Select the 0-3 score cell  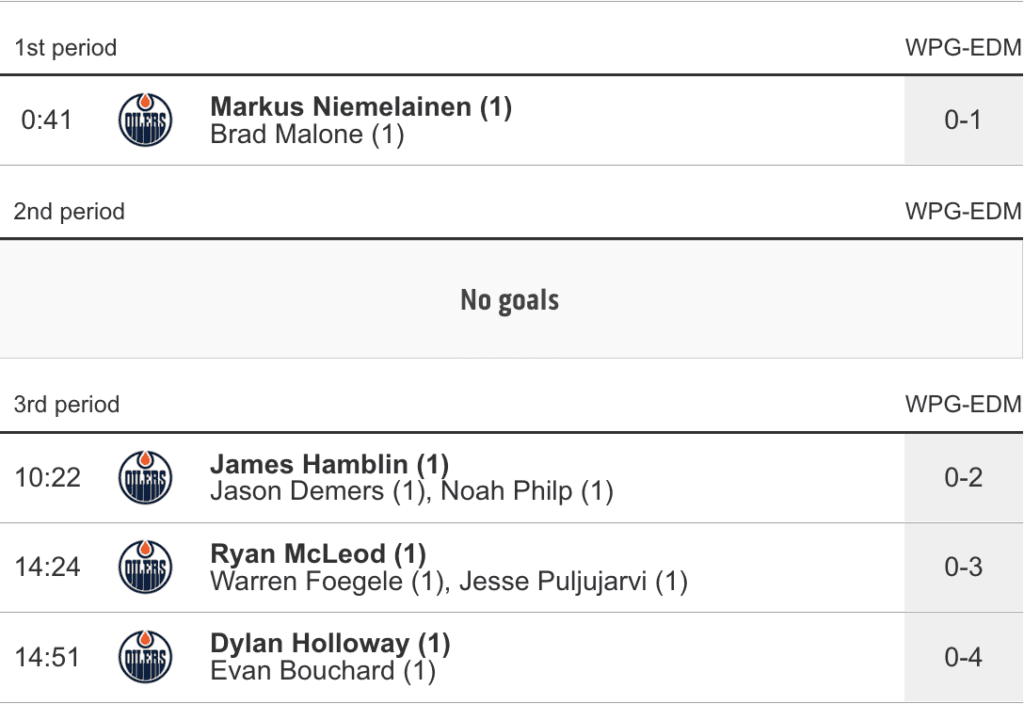[x=963, y=568]
